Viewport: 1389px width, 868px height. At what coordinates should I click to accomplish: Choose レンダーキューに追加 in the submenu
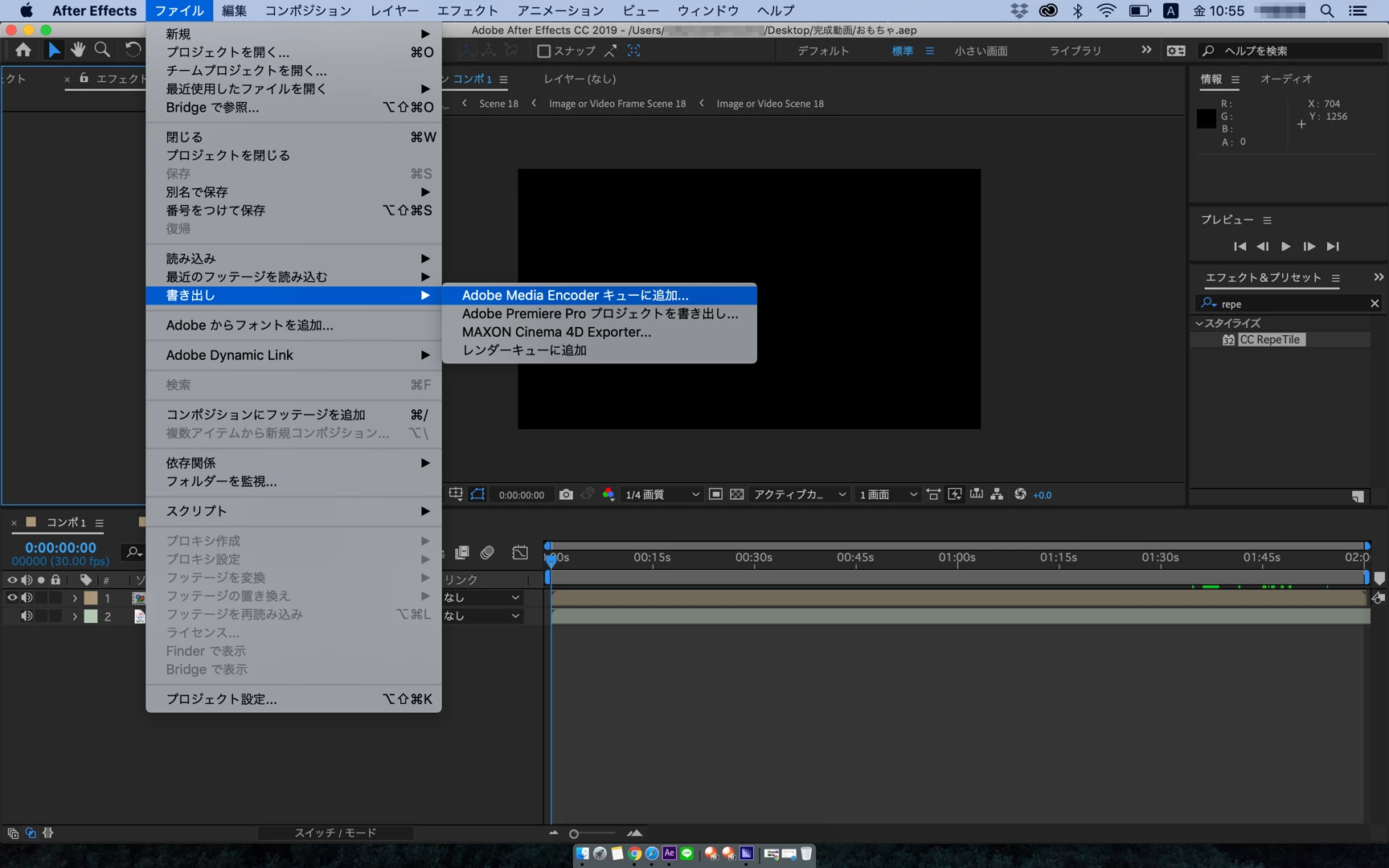[599, 350]
